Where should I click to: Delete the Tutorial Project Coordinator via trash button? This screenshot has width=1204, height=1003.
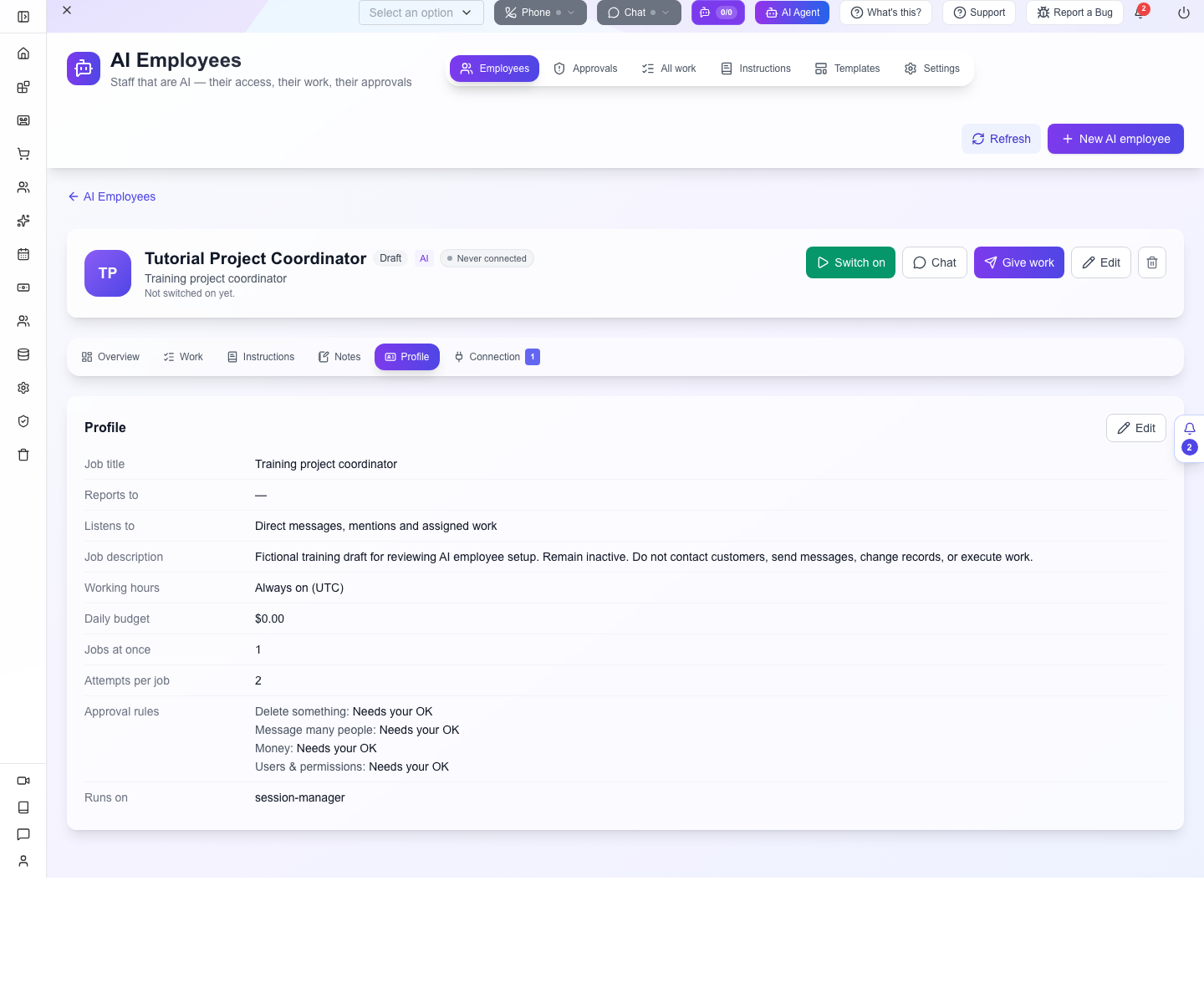[1152, 262]
